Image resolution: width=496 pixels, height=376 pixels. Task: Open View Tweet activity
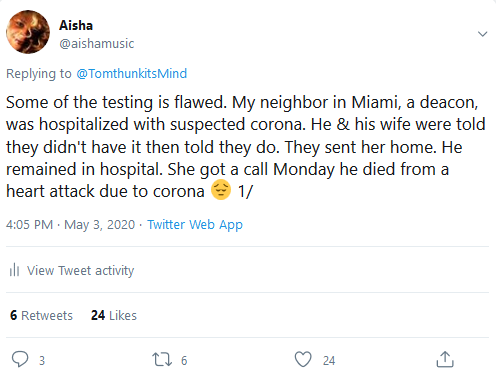80,270
